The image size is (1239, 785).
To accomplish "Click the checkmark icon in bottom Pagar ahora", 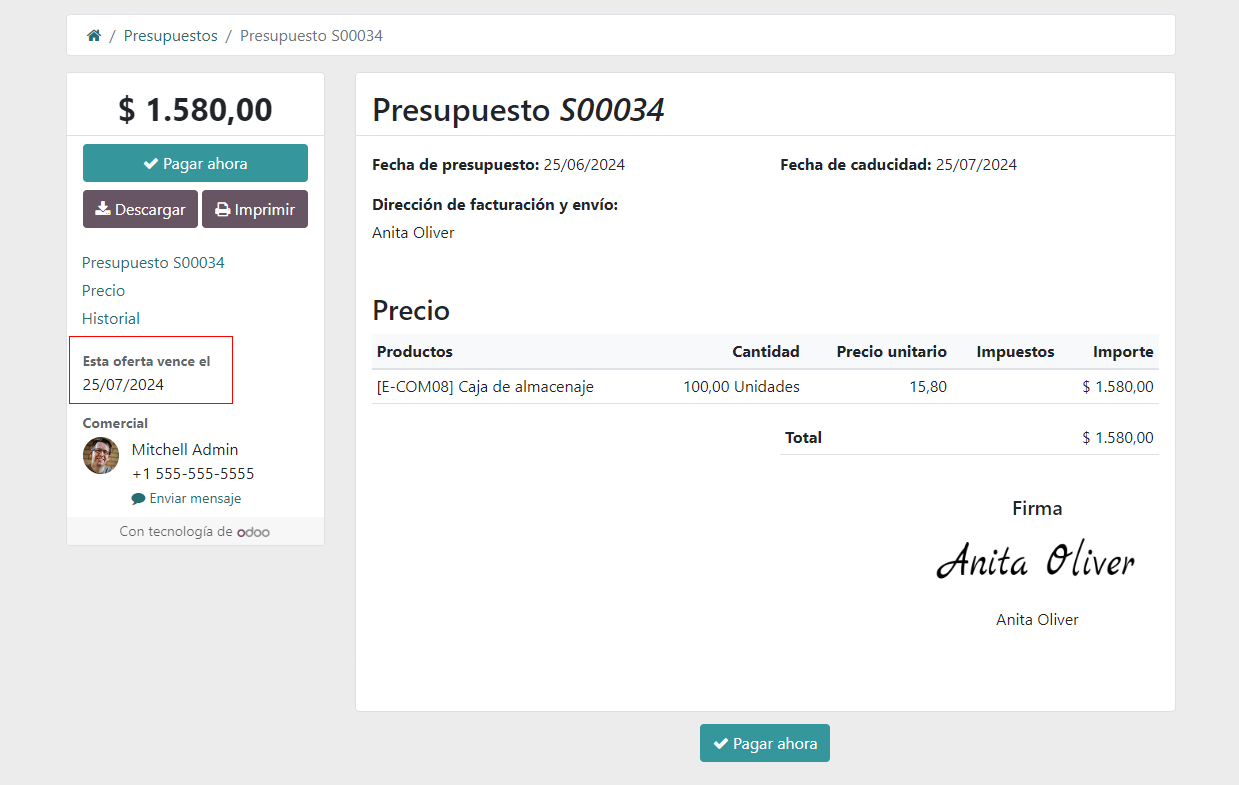I will 723,743.
